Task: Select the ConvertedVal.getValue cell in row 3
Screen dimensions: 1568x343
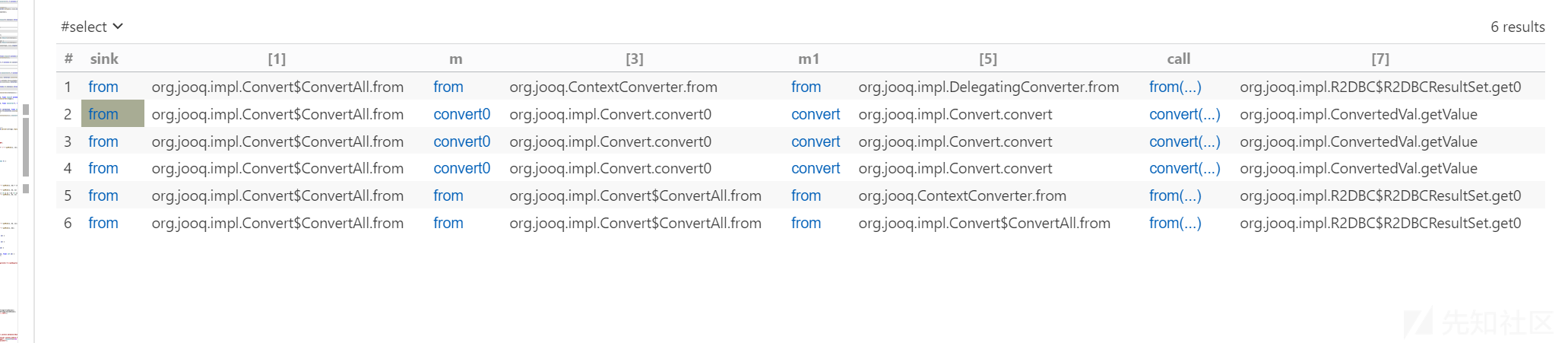Action: pyautogui.click(x=1358, y=141)
